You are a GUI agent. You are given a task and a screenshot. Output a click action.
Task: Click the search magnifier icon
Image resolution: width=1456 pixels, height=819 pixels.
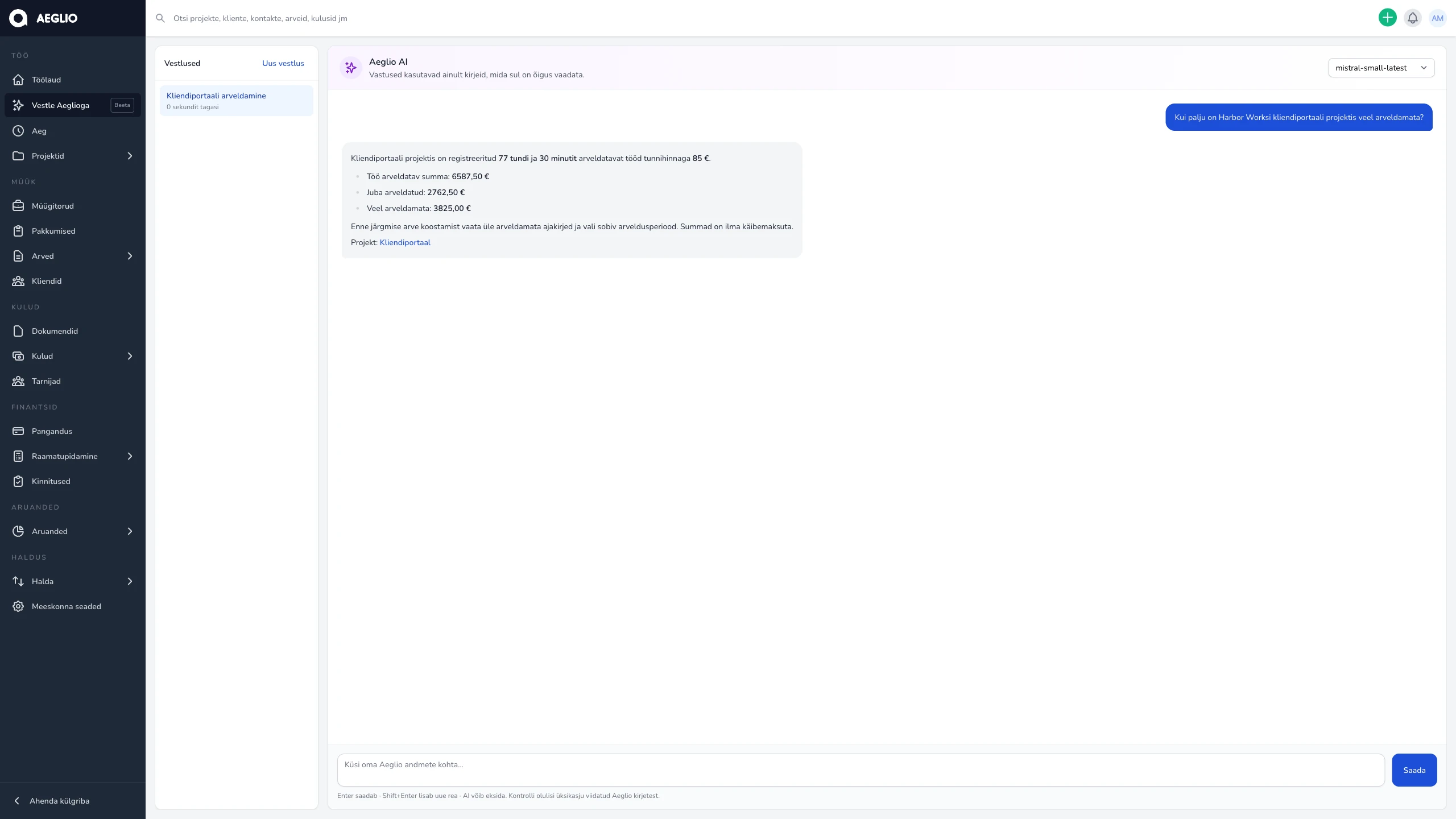click(160, 18)
